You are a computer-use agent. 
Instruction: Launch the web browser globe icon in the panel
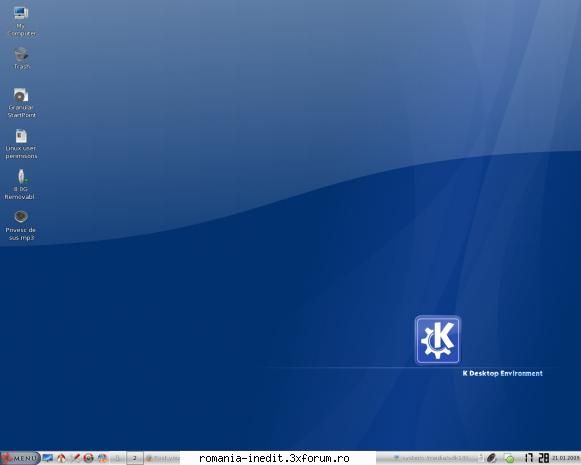click(102, 458)
